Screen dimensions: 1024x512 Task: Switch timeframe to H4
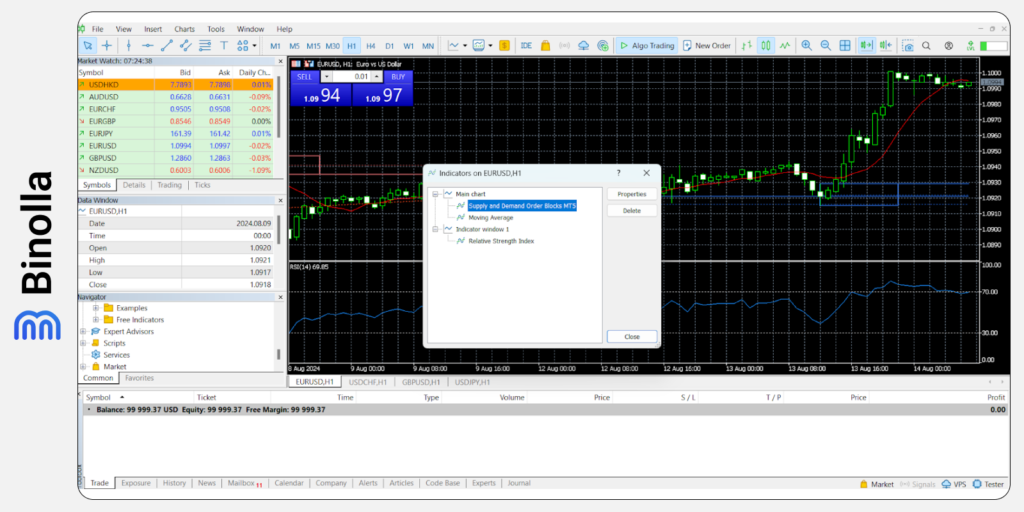(370, 46)
